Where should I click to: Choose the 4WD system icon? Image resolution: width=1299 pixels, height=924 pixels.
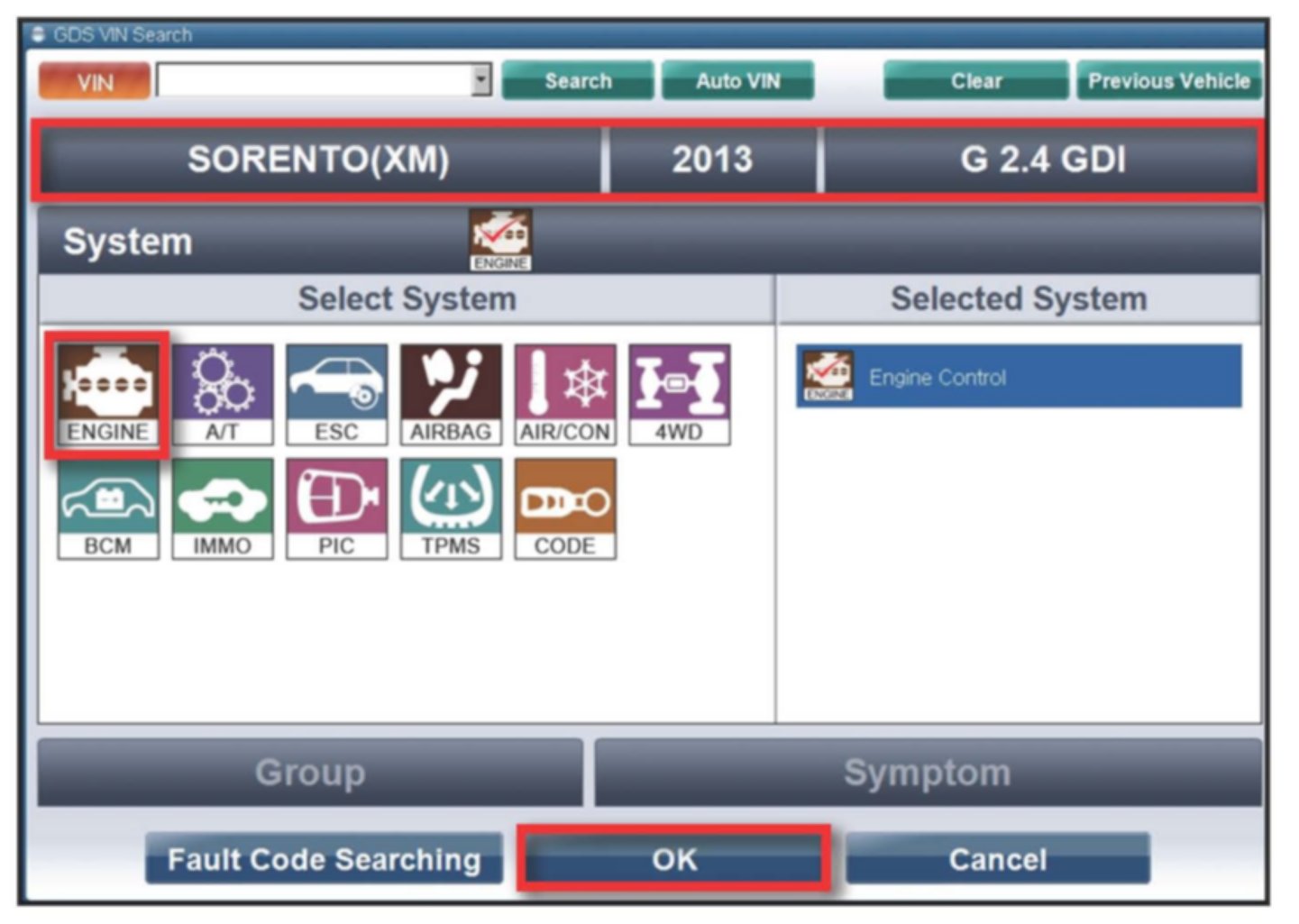(679, 394)
